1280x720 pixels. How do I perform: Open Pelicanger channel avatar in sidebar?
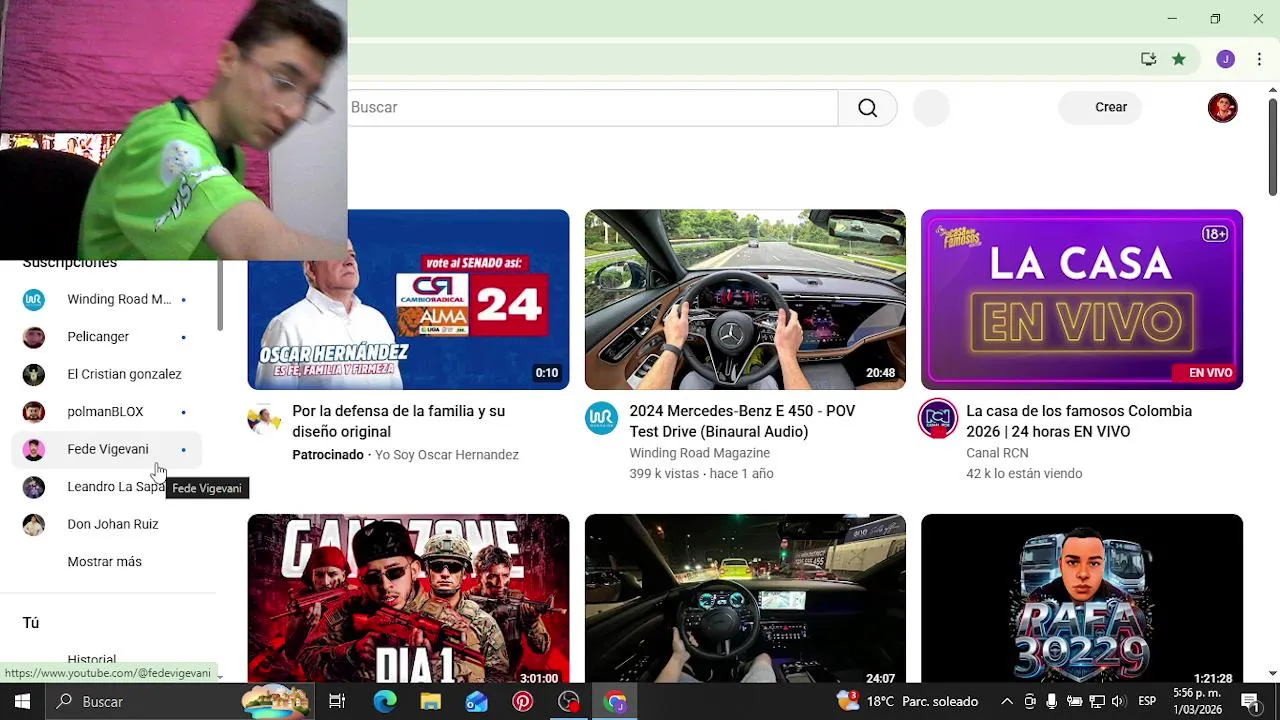coord(34,337)
